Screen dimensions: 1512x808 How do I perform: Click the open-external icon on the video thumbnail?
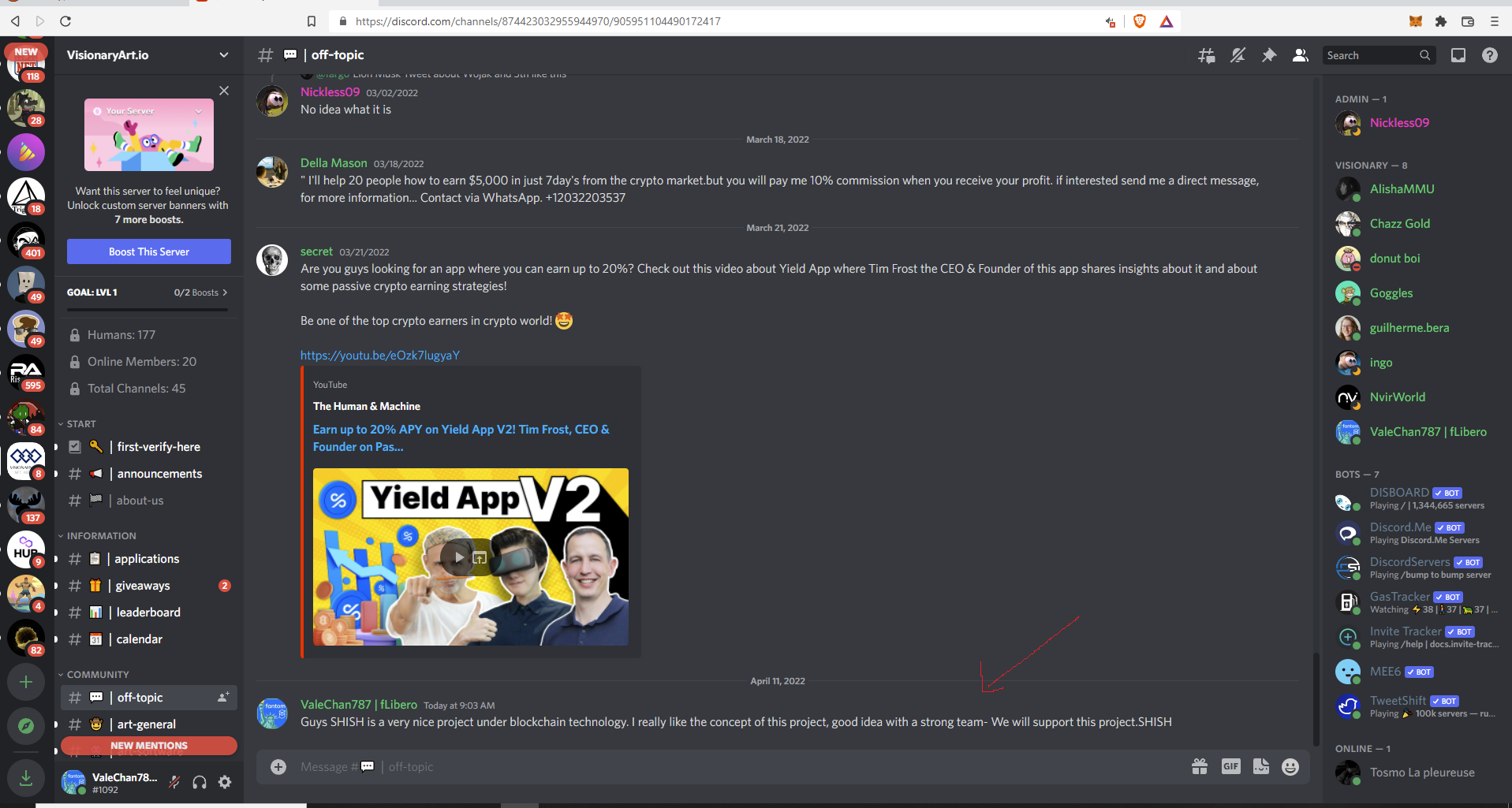tap(480, 557)
